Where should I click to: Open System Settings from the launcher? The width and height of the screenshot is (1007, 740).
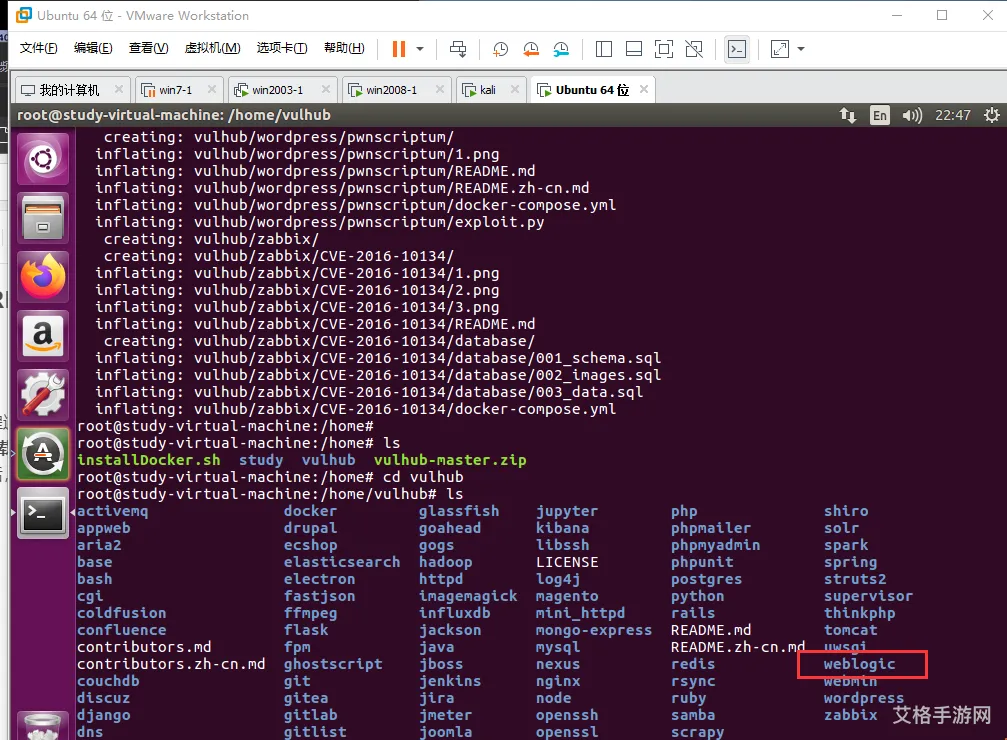43,395
